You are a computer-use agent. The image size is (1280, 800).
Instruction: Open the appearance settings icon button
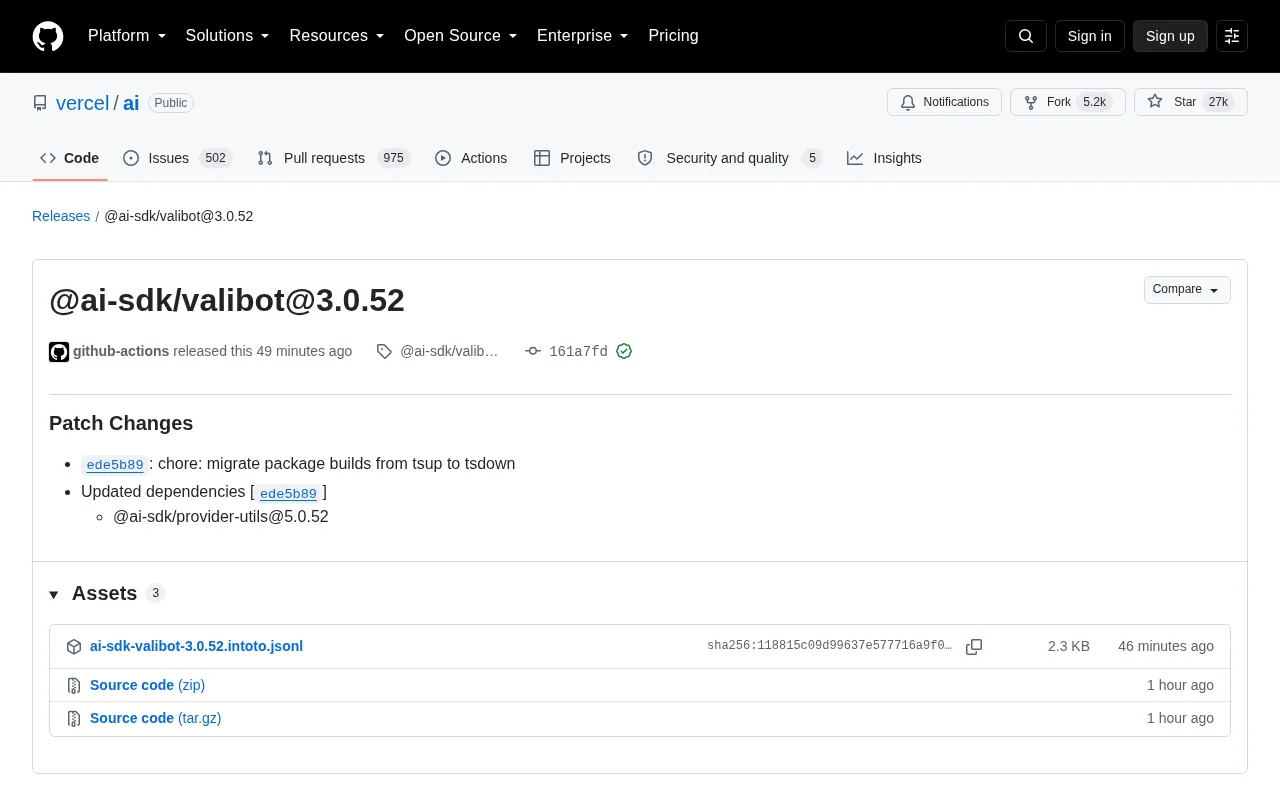(1232, 36)
